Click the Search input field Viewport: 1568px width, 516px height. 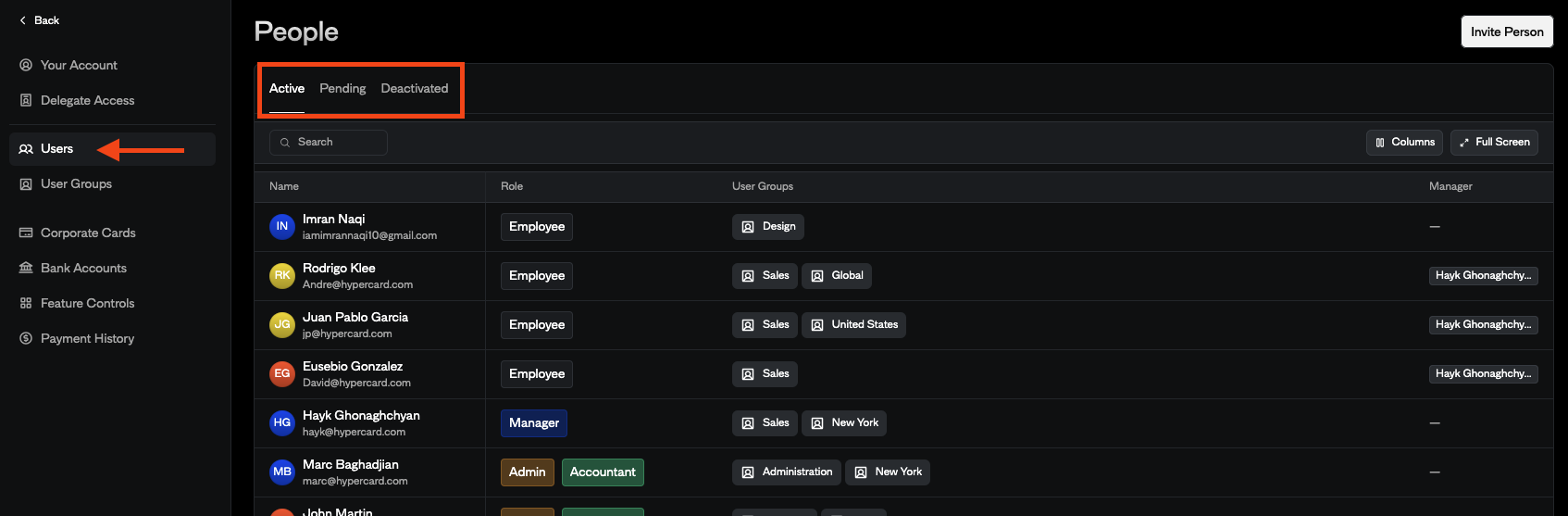(329, 143)
